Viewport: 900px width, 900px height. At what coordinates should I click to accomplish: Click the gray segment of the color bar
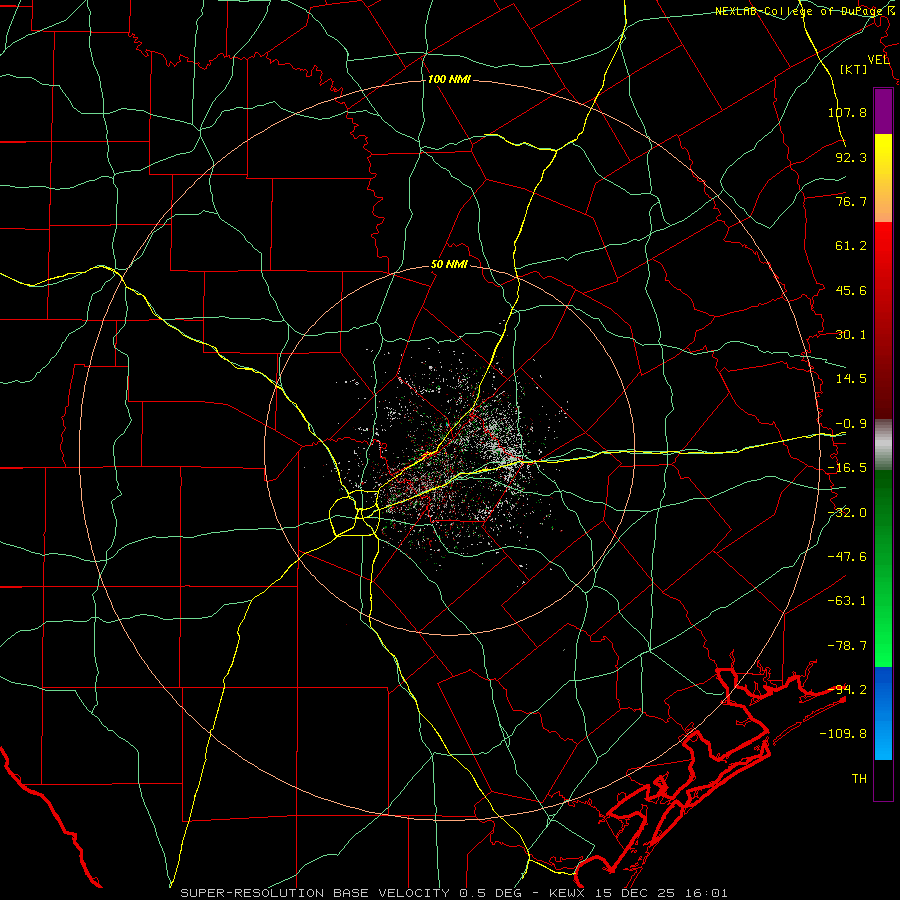click(x=883, y=445)
